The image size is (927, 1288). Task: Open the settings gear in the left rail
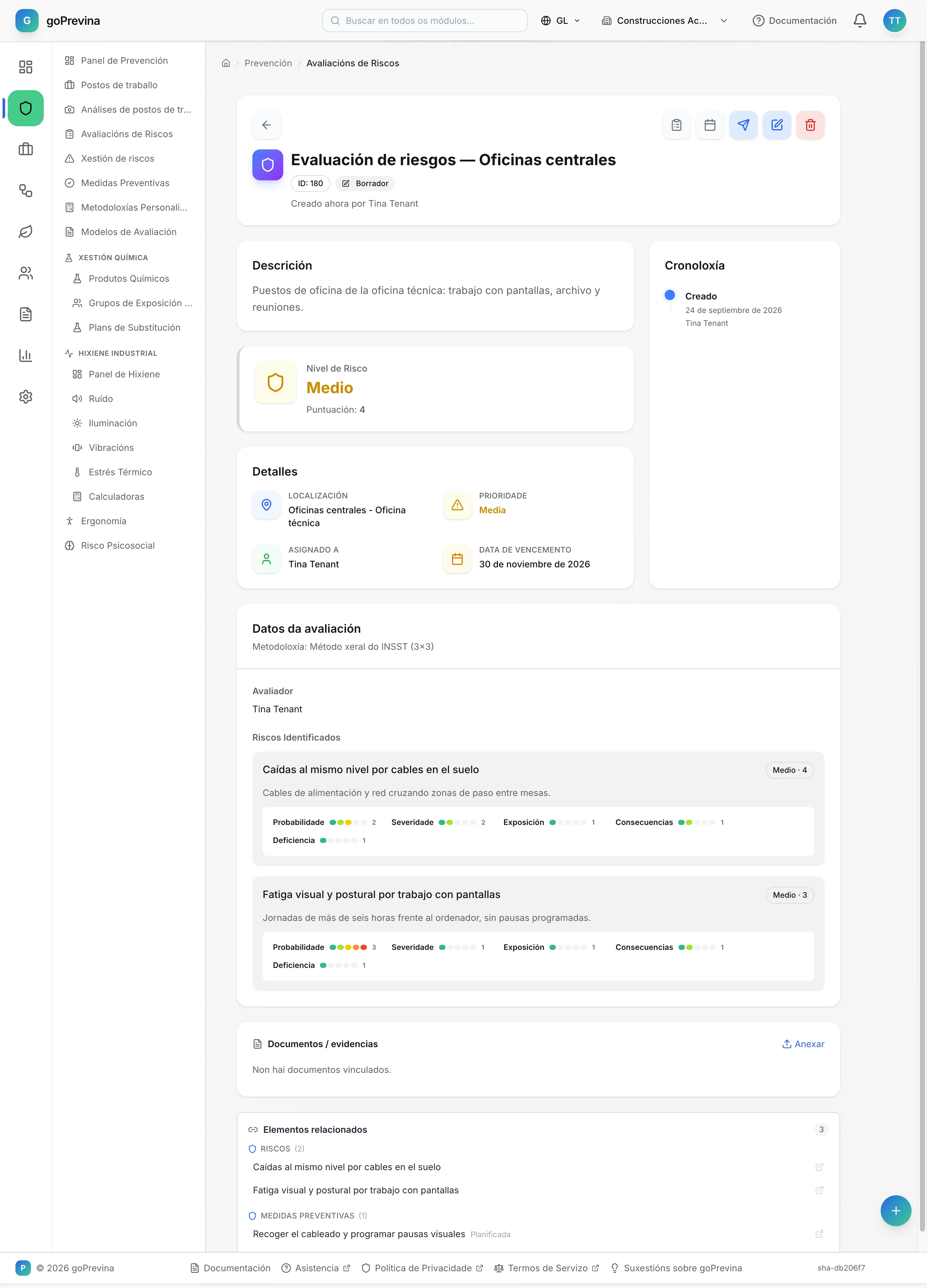(x=25, y=396)
